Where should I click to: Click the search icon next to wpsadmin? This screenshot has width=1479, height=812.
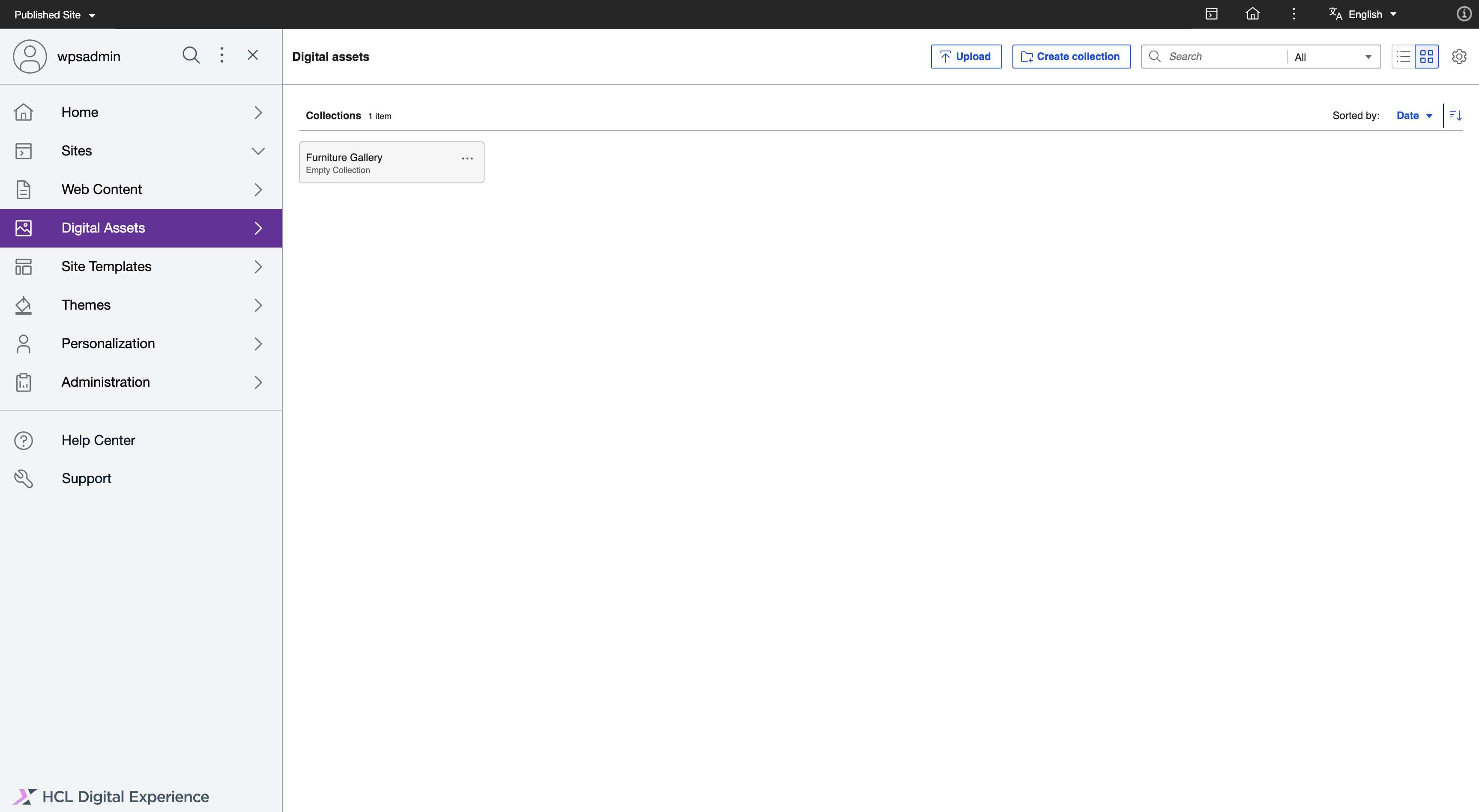(191, 55)
